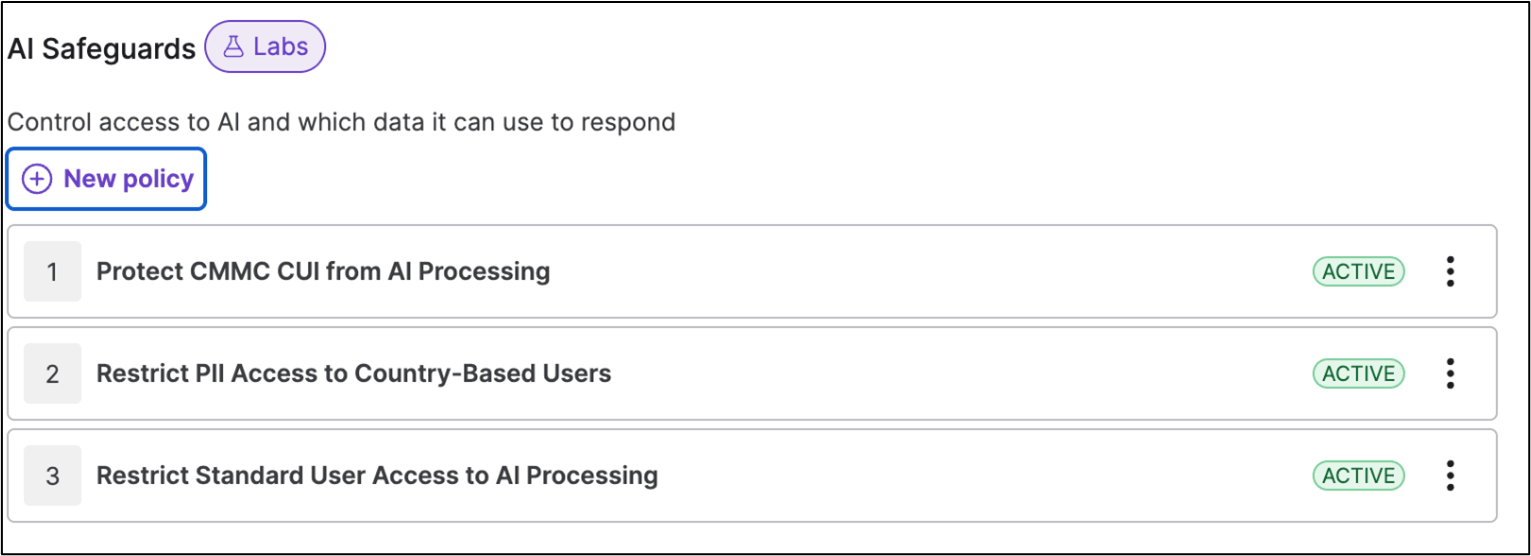The image size is (1531, 556).
Task: Click the number 2 priority badge
Action: pyautogui.click(x=52, y=374)
